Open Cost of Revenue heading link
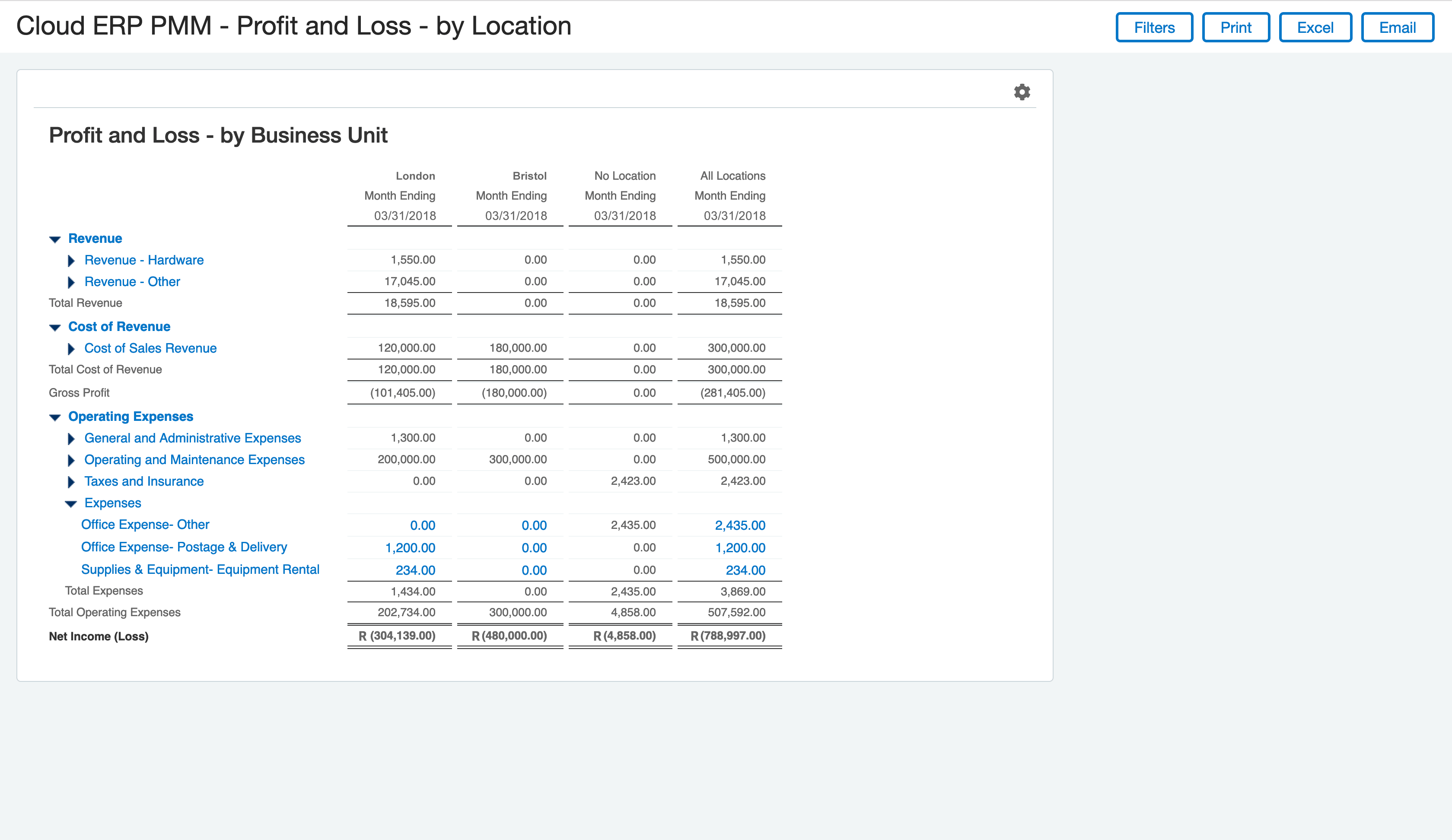The image size is (1452, 840). pos(119,327)
